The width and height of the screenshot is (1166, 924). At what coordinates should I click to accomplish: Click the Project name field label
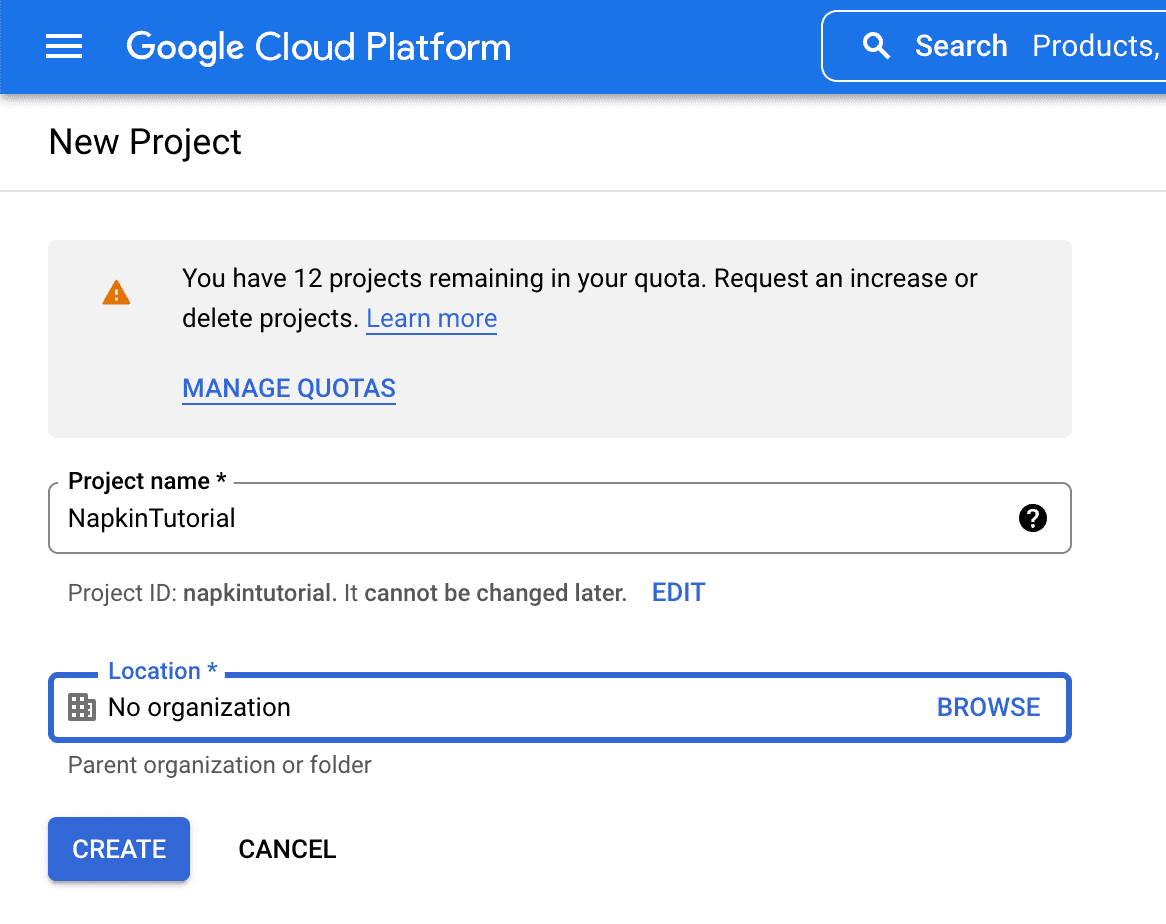(139, 481)
